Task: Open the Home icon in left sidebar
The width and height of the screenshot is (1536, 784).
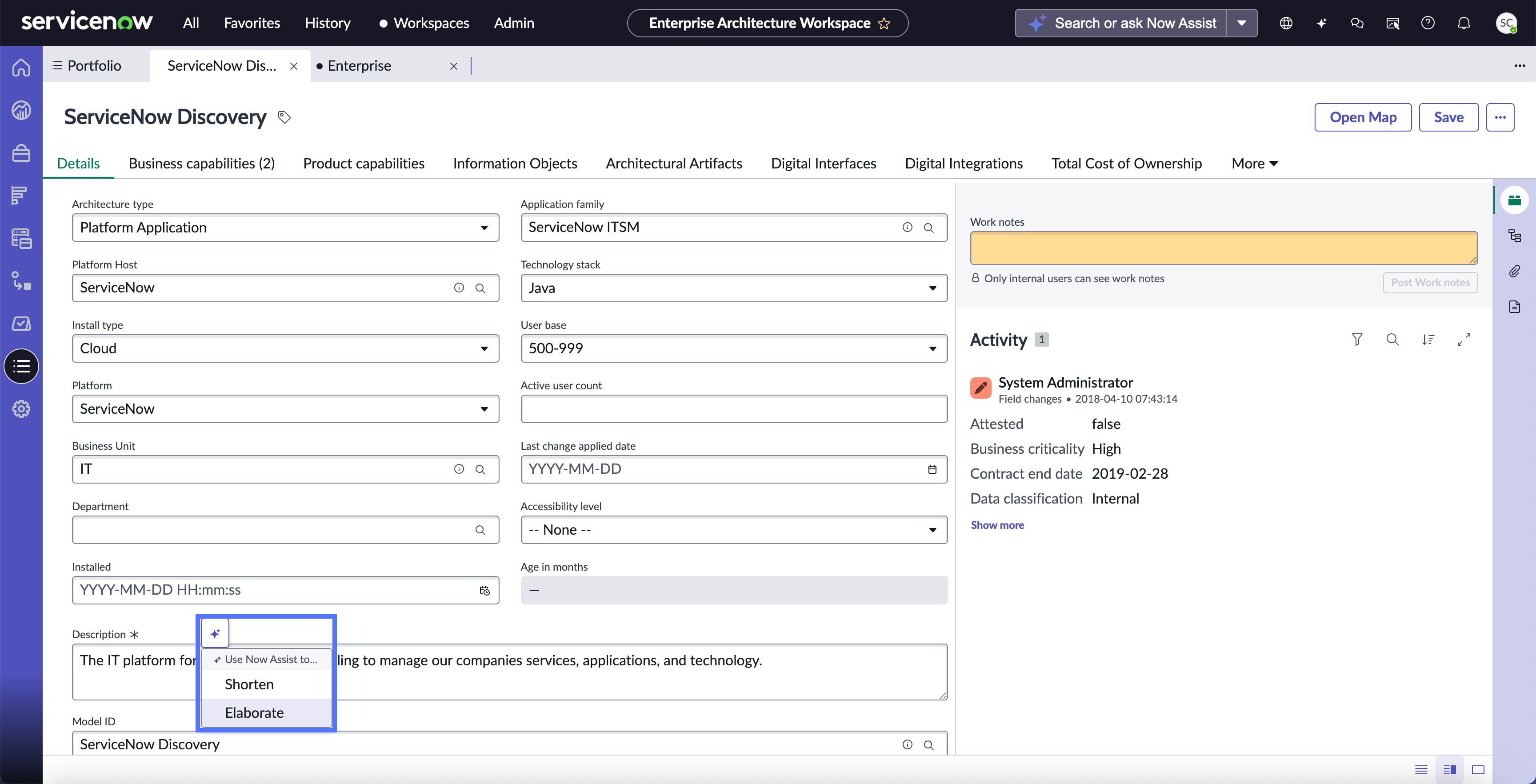Action: coord(21,68)
